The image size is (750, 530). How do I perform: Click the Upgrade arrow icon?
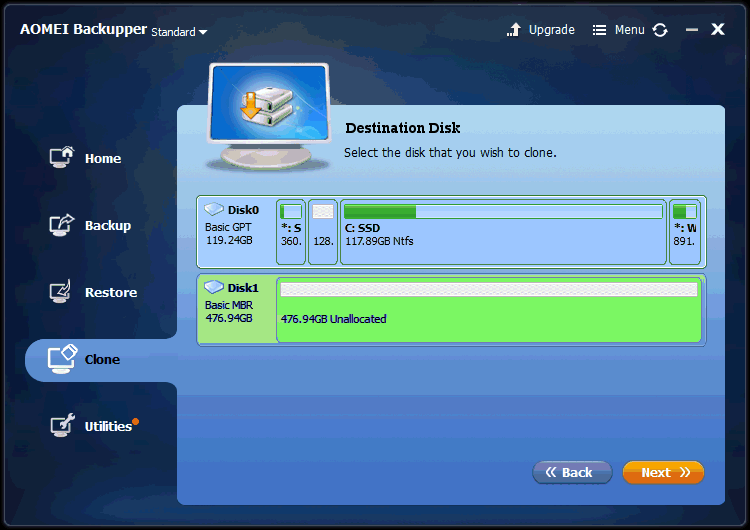pyautogui.click(x=514, y=30)
